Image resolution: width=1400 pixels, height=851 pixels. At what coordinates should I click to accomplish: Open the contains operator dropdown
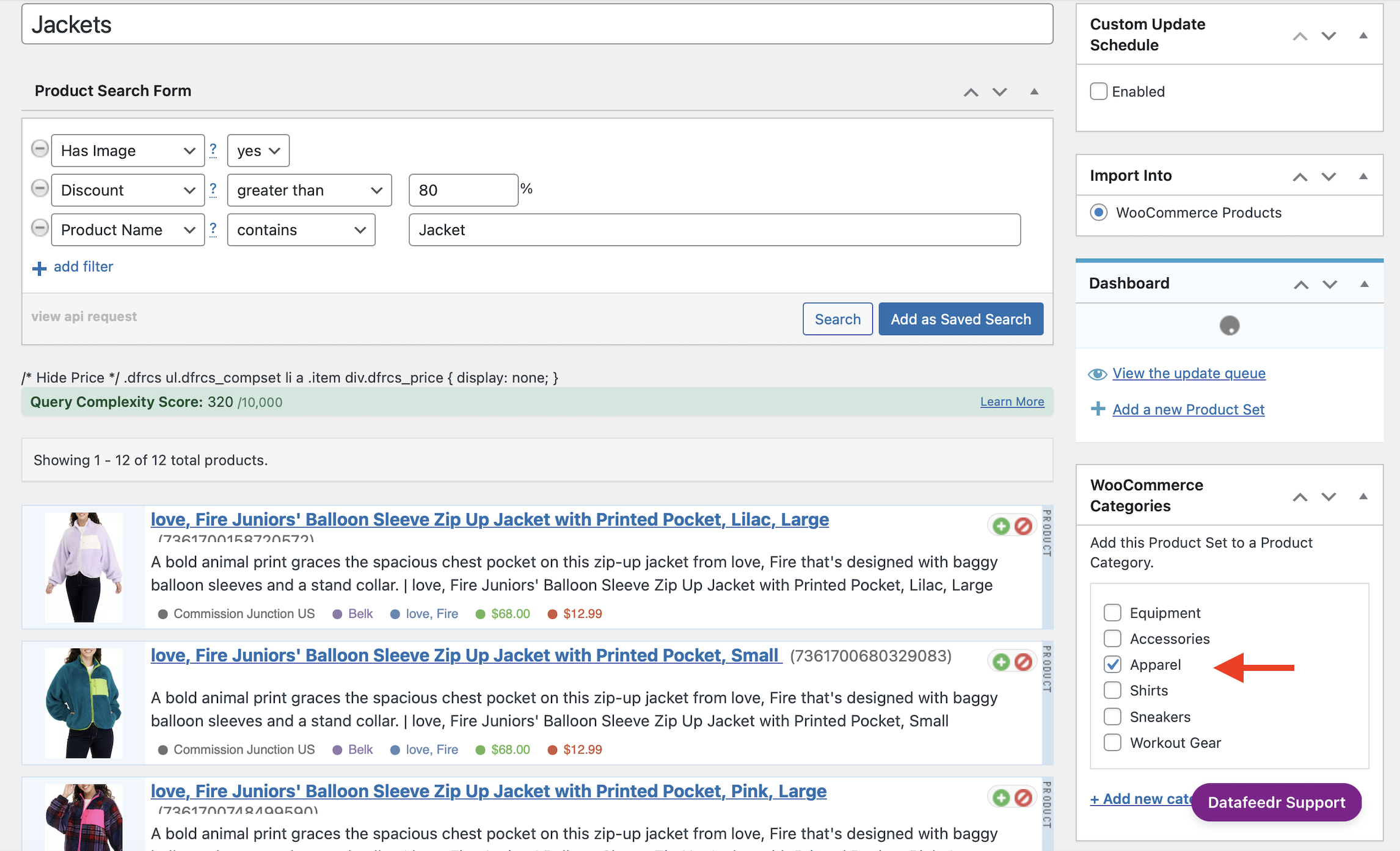click(301, 230)
